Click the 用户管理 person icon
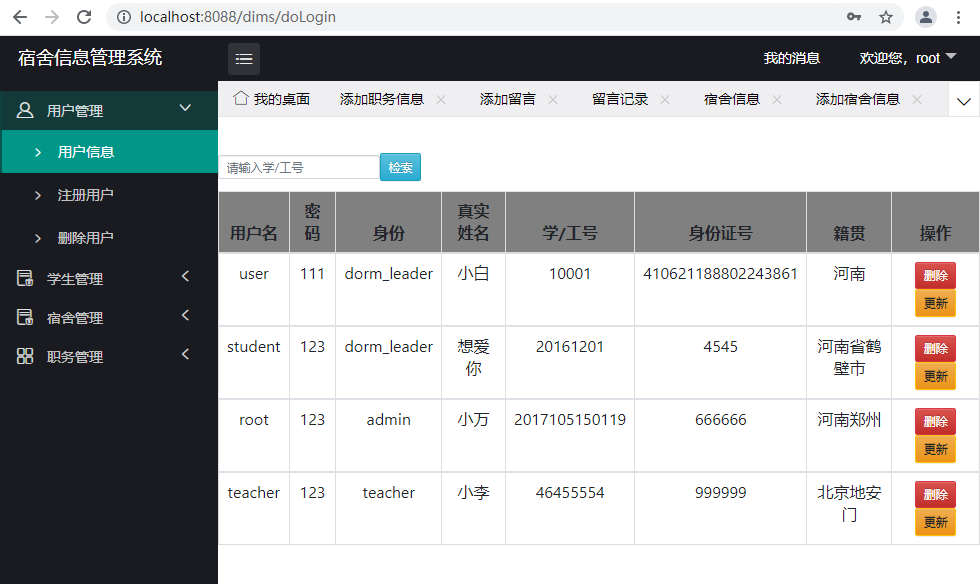This screenshot has height=584, width=980. [25, 111]
